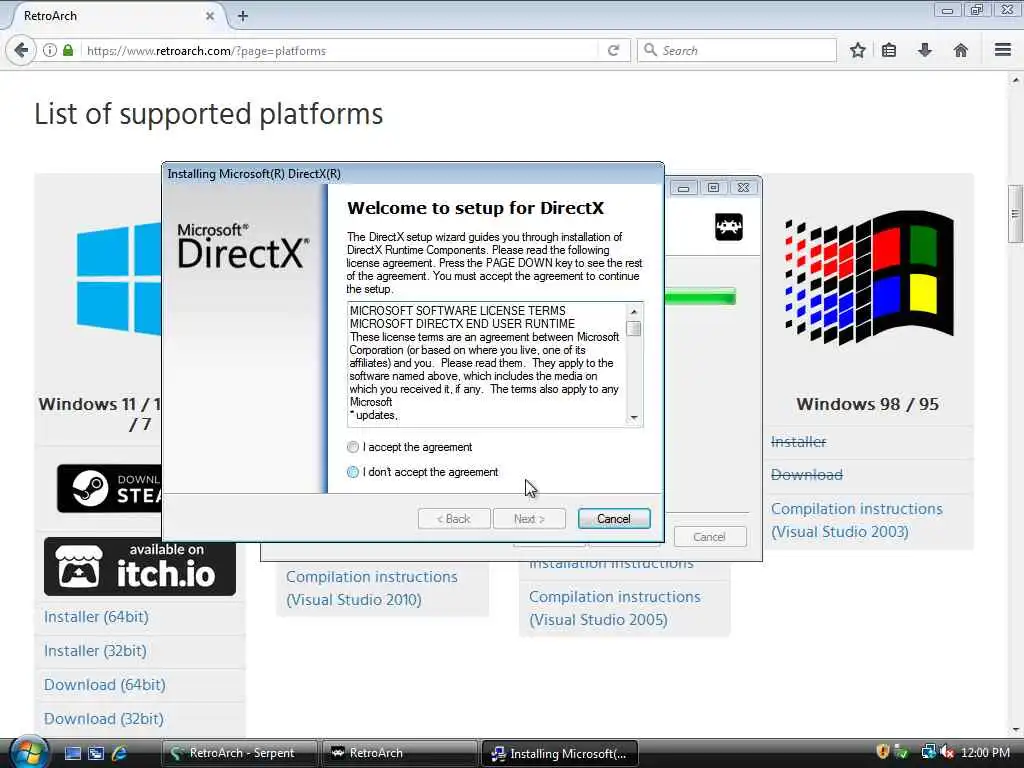
Task: Open the 'available on itch.io' badge
Action: click(x=140, y=566)
